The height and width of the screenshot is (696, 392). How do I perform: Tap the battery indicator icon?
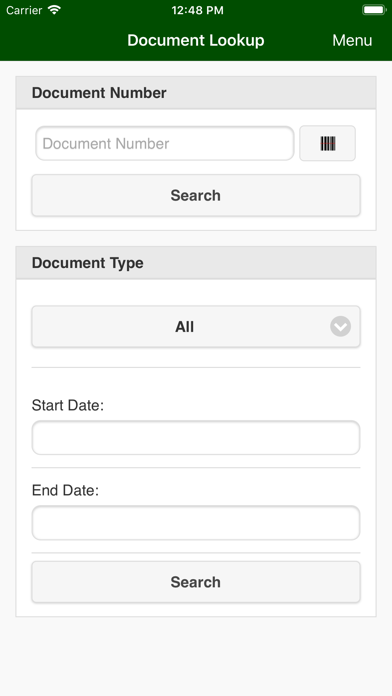374,10
